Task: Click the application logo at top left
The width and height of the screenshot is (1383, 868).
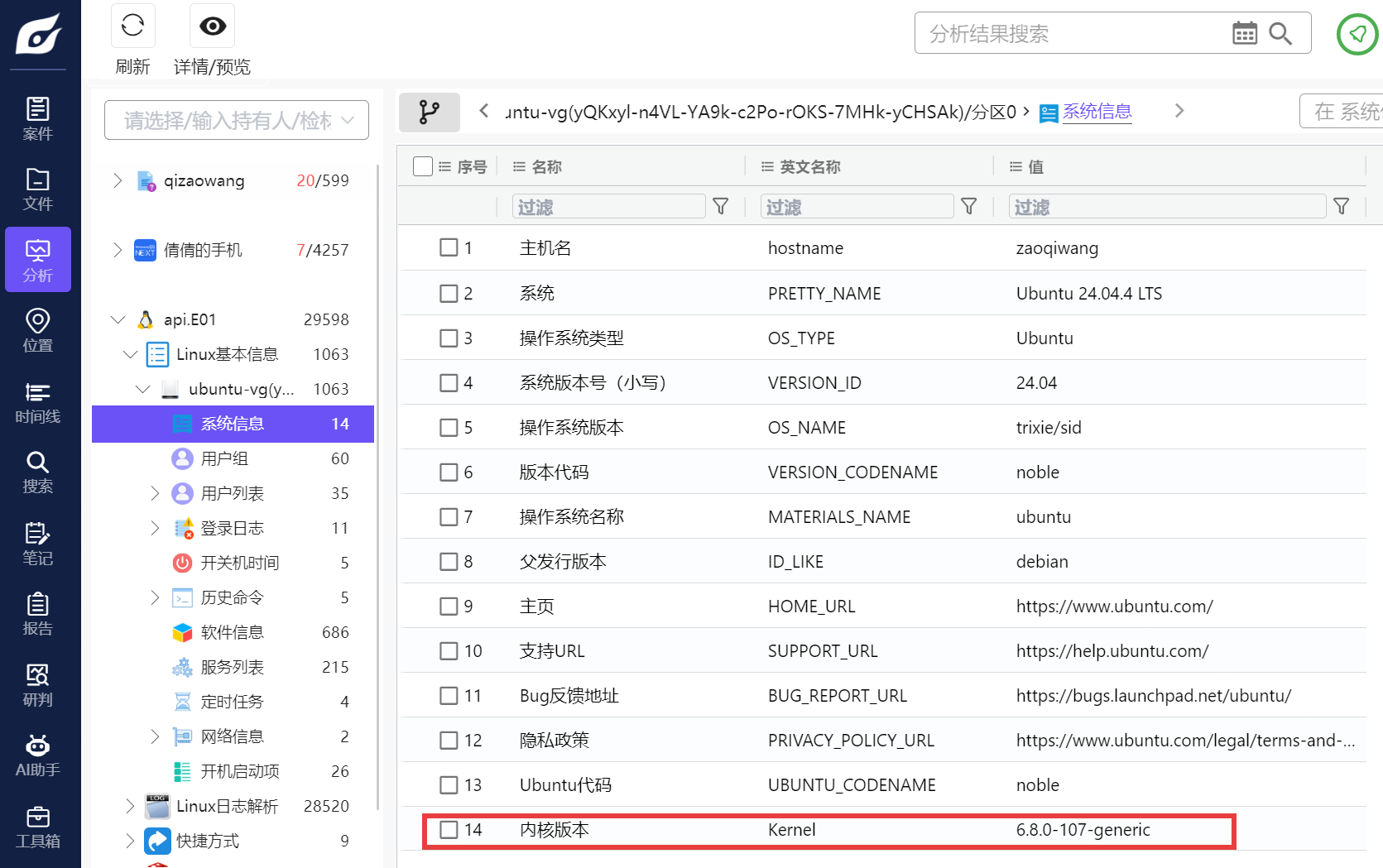Action: click(x=39, y=34)
